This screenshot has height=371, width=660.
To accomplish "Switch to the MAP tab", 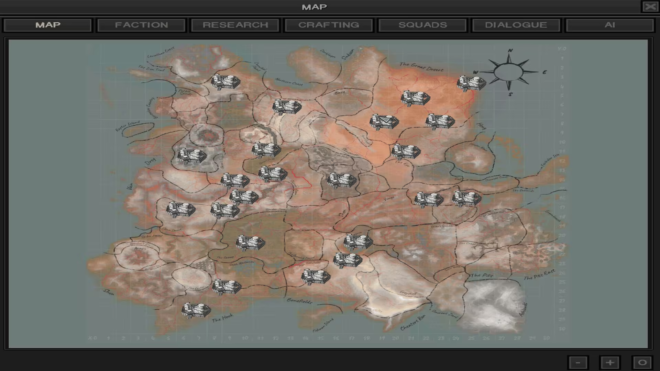I will [48, 25].
